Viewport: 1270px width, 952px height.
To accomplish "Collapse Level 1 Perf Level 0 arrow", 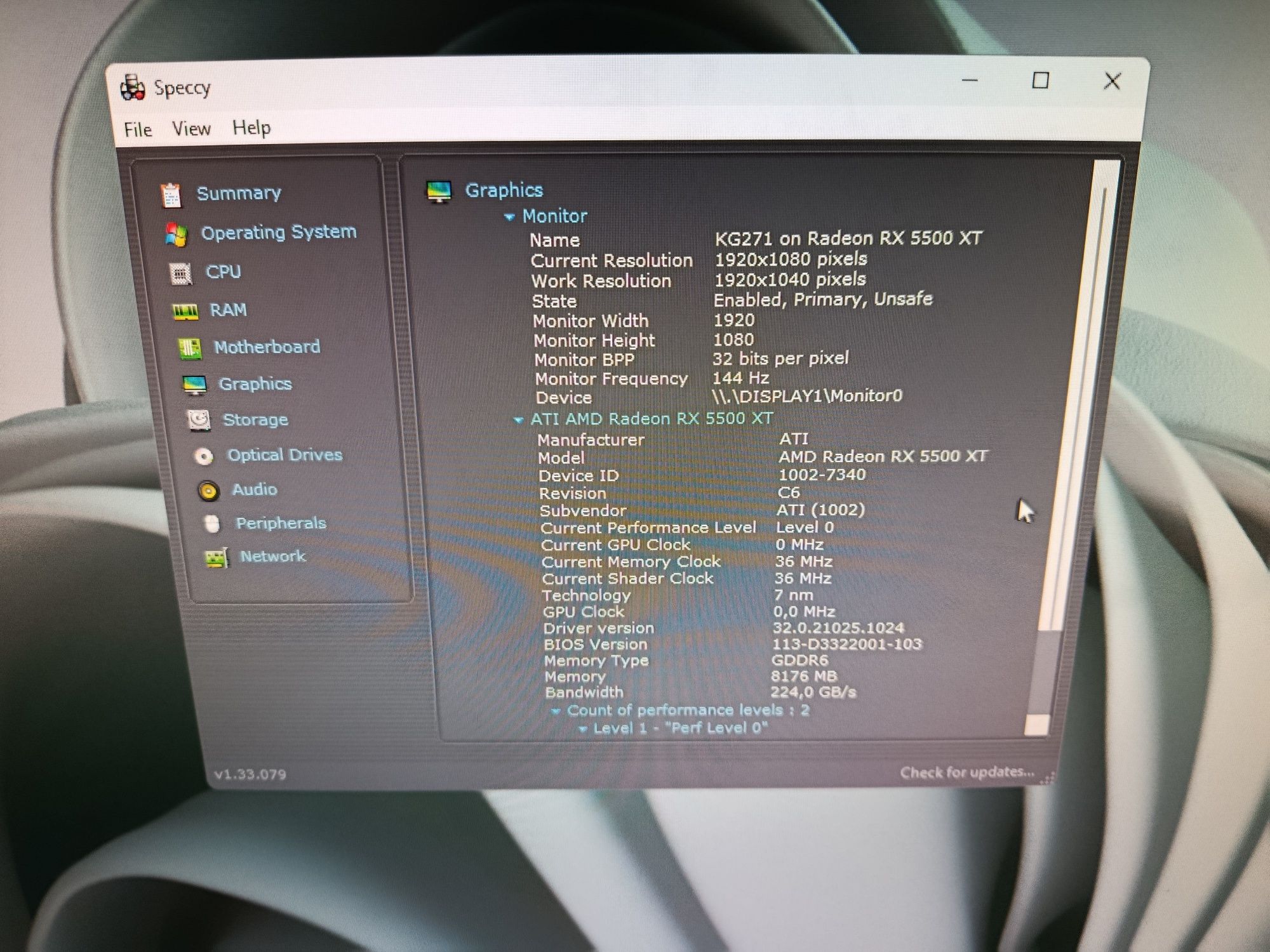I will [582, 729].
